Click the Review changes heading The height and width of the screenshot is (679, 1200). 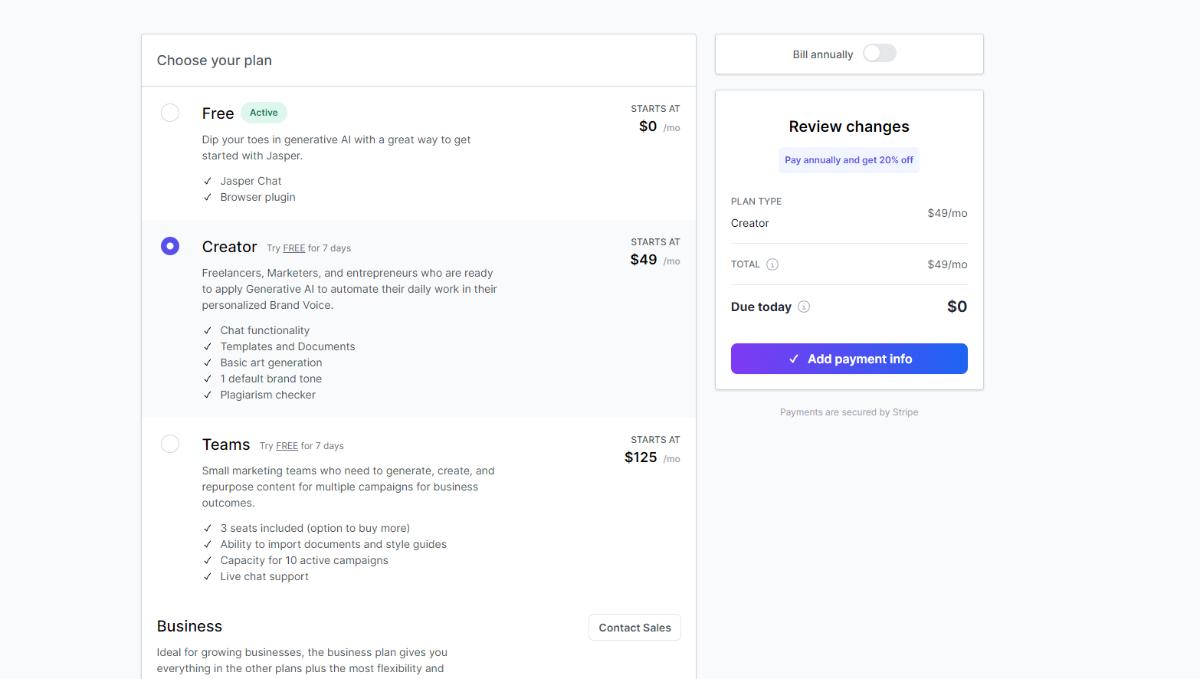click(x=849, y=127)
